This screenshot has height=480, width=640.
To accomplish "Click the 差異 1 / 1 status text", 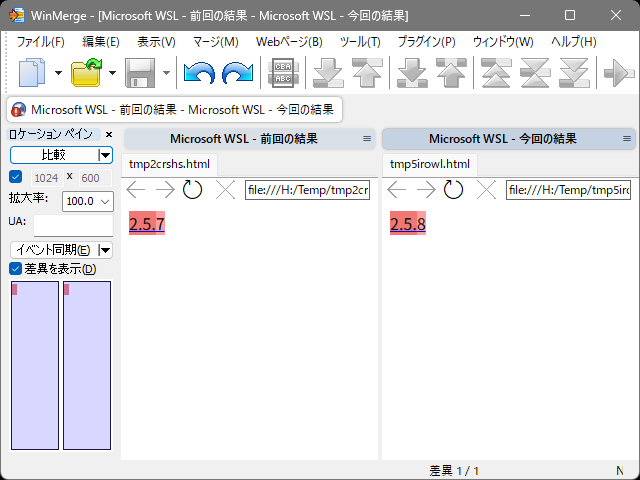I will (x=454, y=471).
